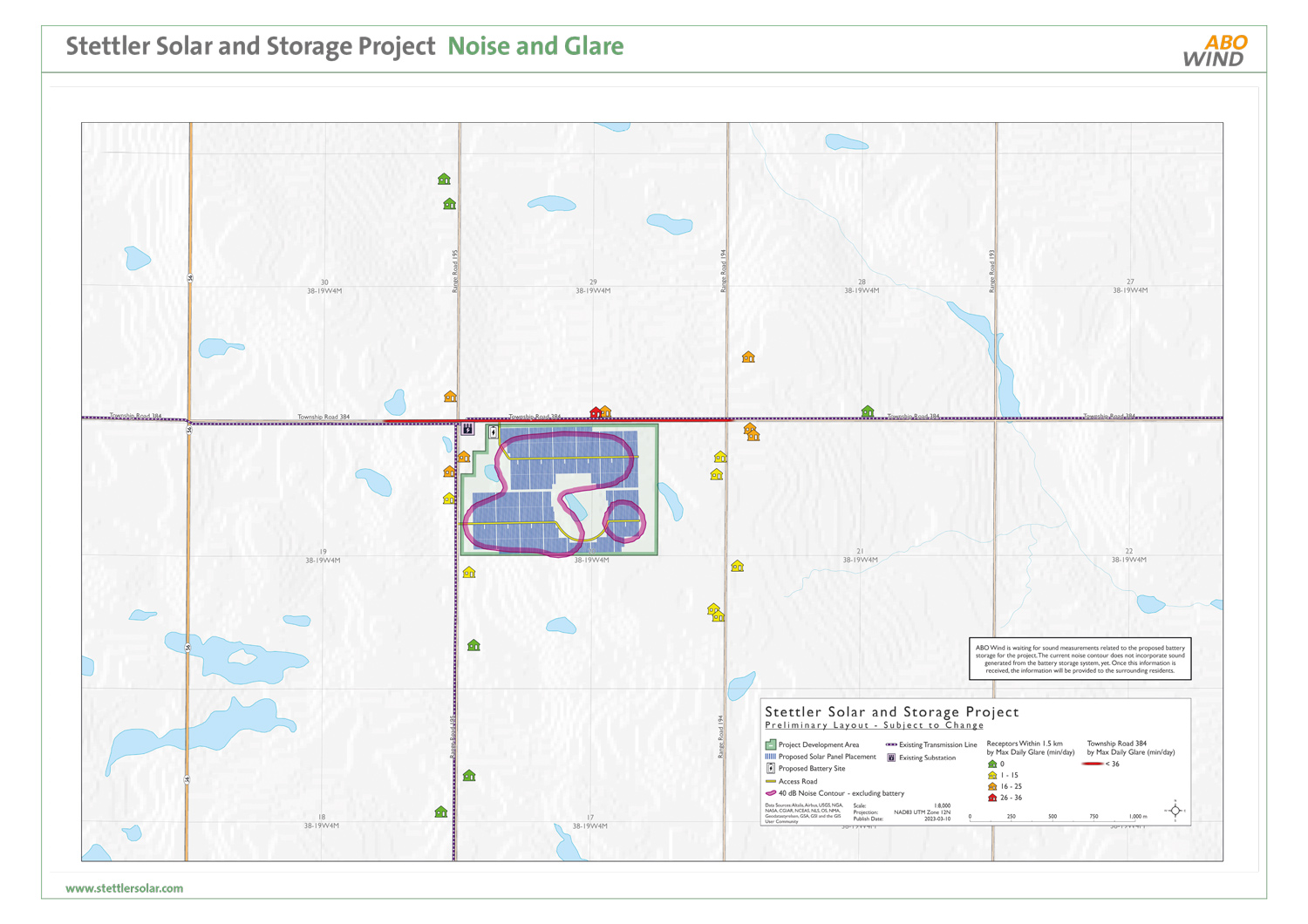This screenshot has height=924, width=1308.
Task: Click the Project Development Area legend swatch
Action: coord(770,744)
